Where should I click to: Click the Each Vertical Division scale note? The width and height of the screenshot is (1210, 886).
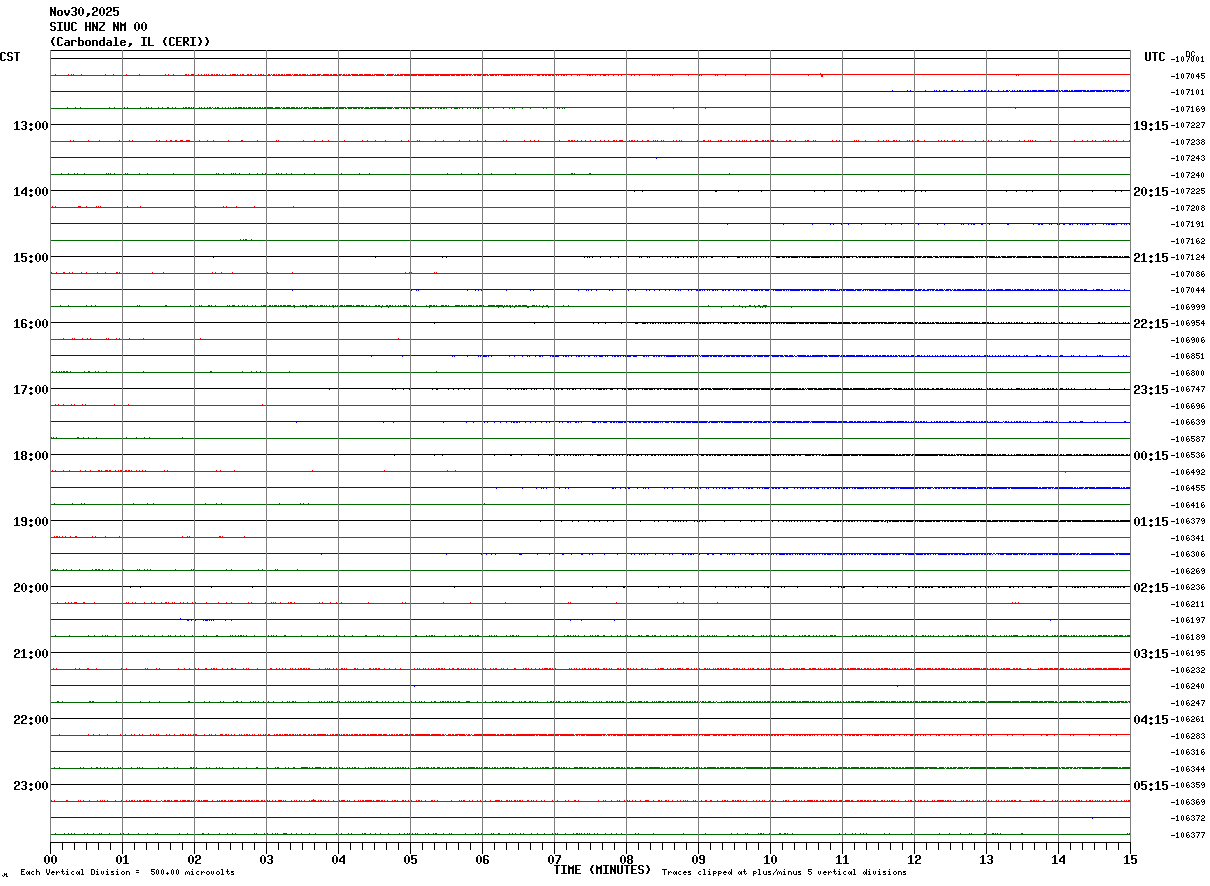click(x=127, y=873)
